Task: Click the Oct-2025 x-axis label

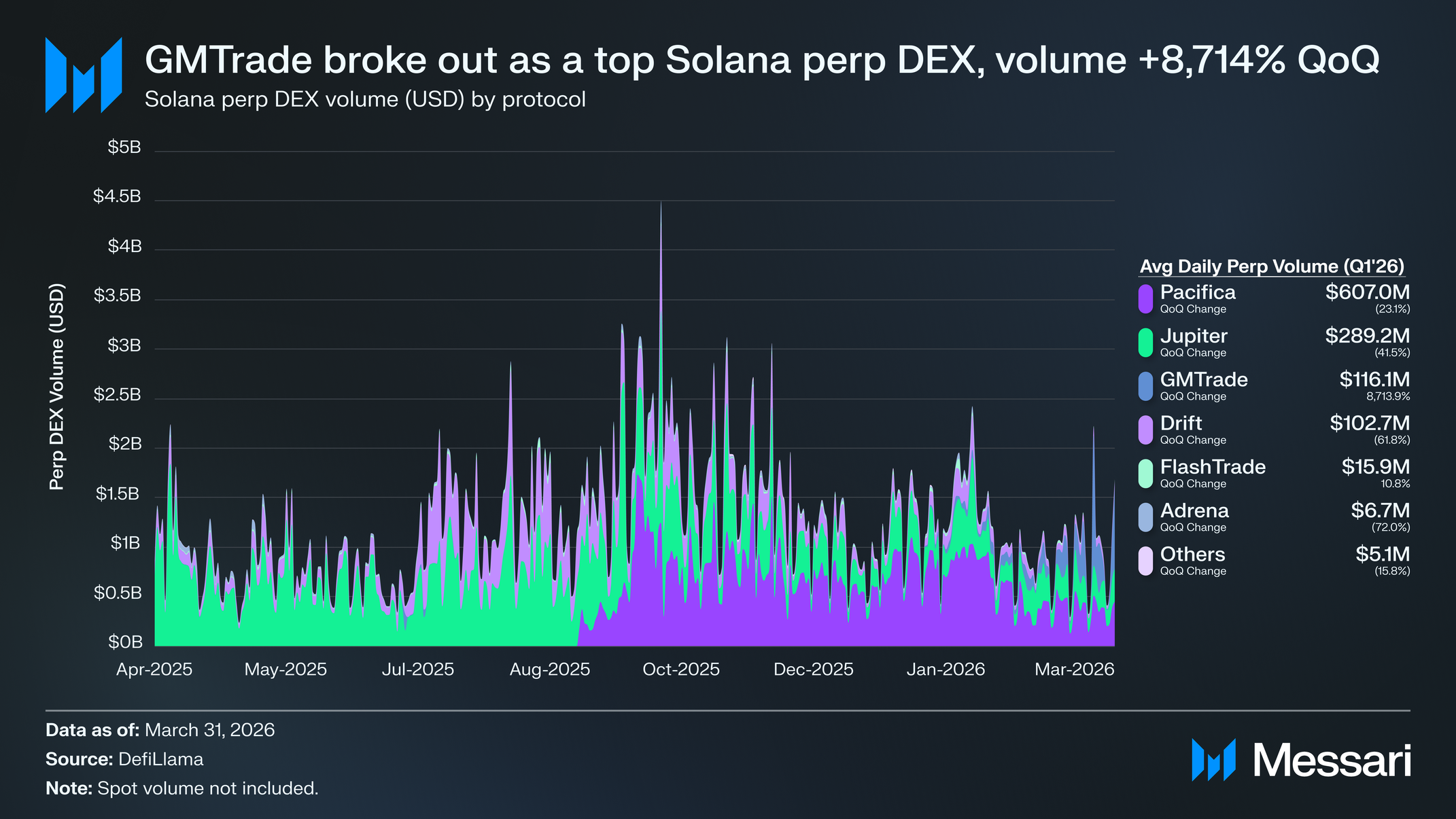Action: [681, 669]
